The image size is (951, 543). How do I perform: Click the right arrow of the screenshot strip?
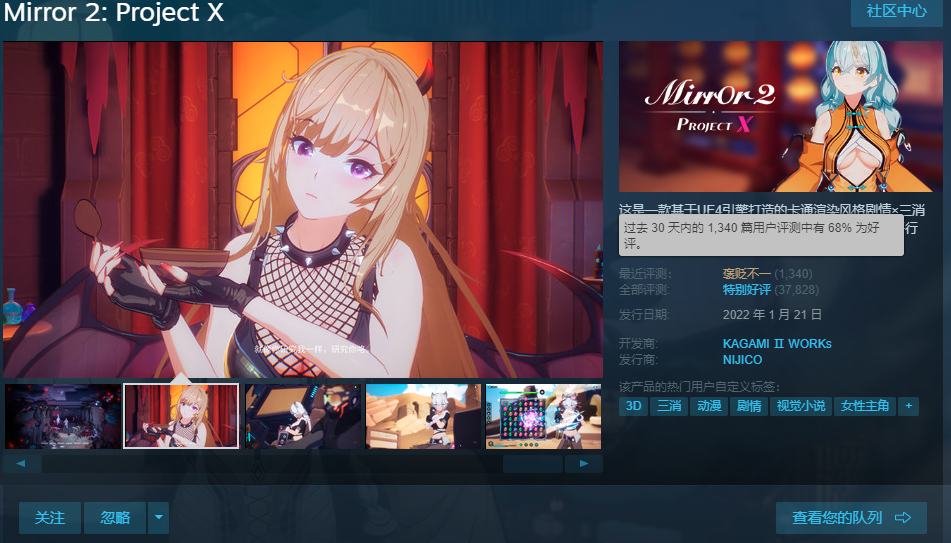coord(583,464)
